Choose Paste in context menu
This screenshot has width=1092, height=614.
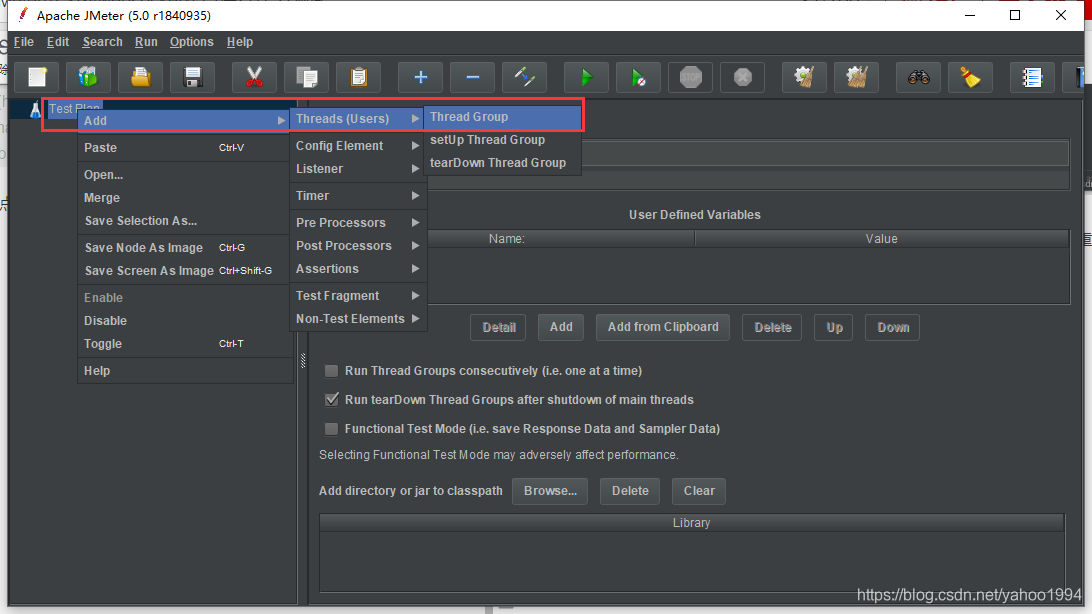coord(184,148)
